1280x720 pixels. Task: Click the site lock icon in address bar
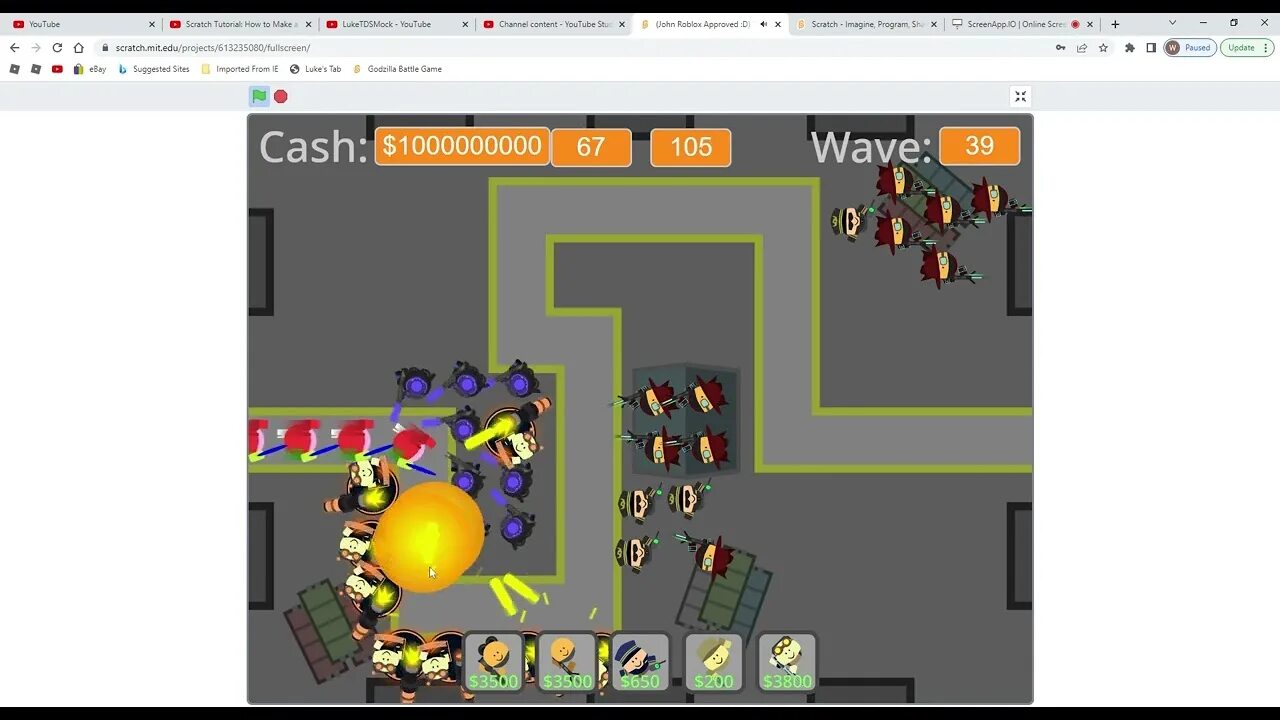(x=105, y=47)
